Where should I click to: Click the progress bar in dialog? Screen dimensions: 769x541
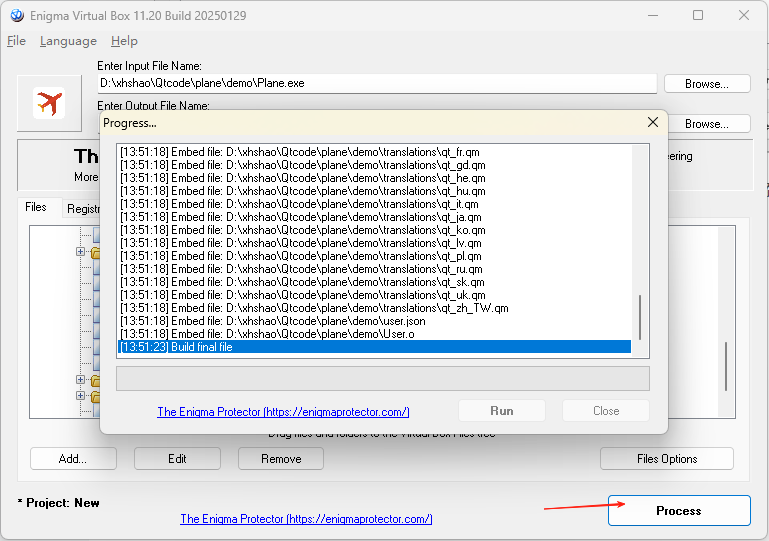pos(383,379)
